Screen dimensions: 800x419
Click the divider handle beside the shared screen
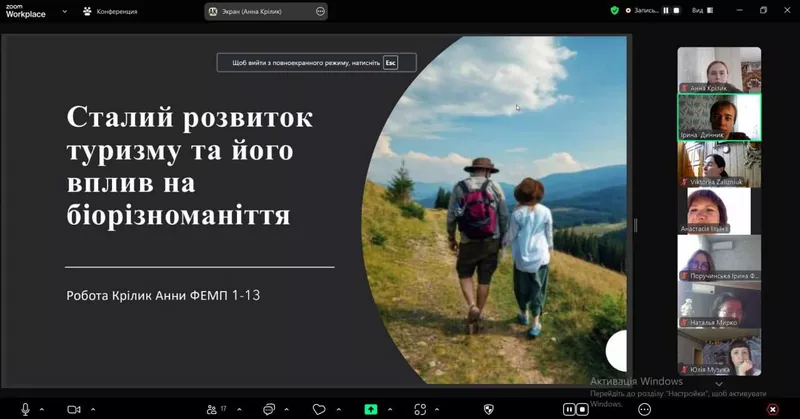click(x=635, y=225)
